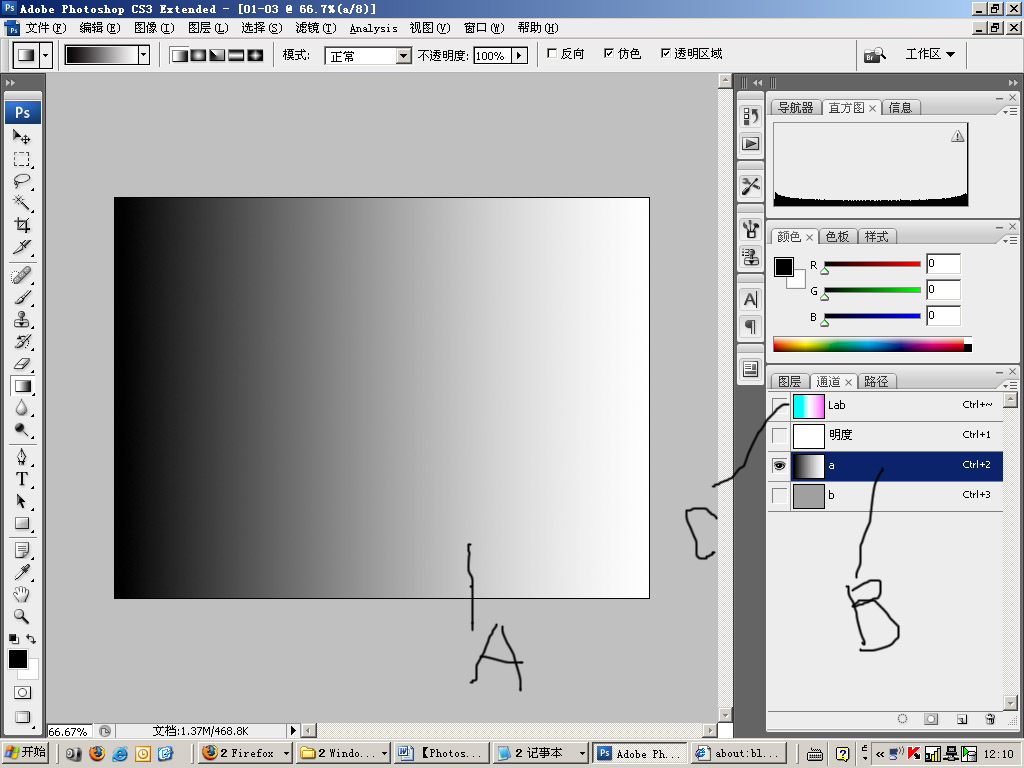Image resolution: width=1024 pixels, height=768 pixels.
Task: Open the 图像 menu
Action: pos(154,28)
